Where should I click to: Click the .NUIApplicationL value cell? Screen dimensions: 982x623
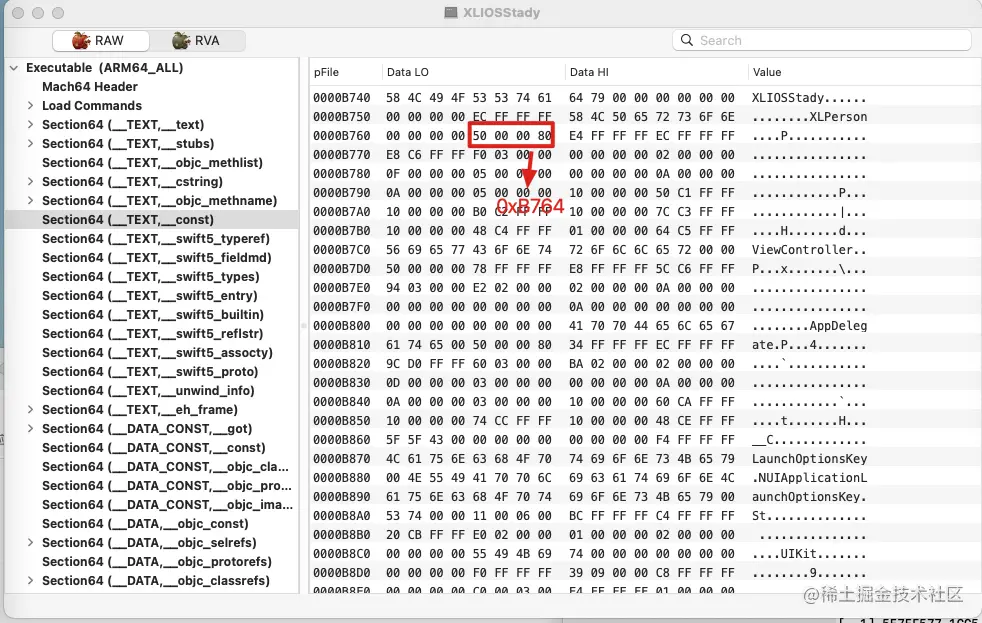coord(810,478)
